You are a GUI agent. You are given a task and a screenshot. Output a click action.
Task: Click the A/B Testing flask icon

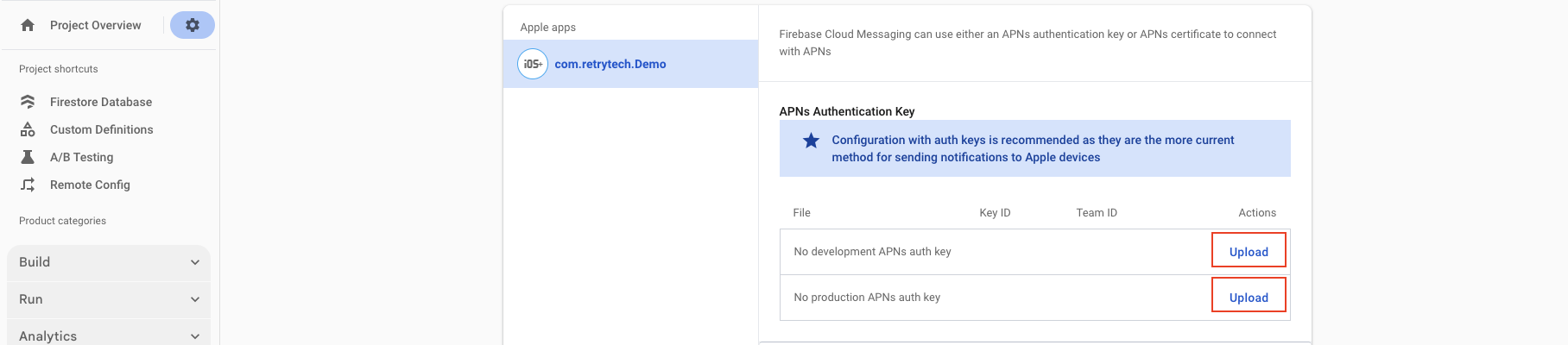point(28,157)
